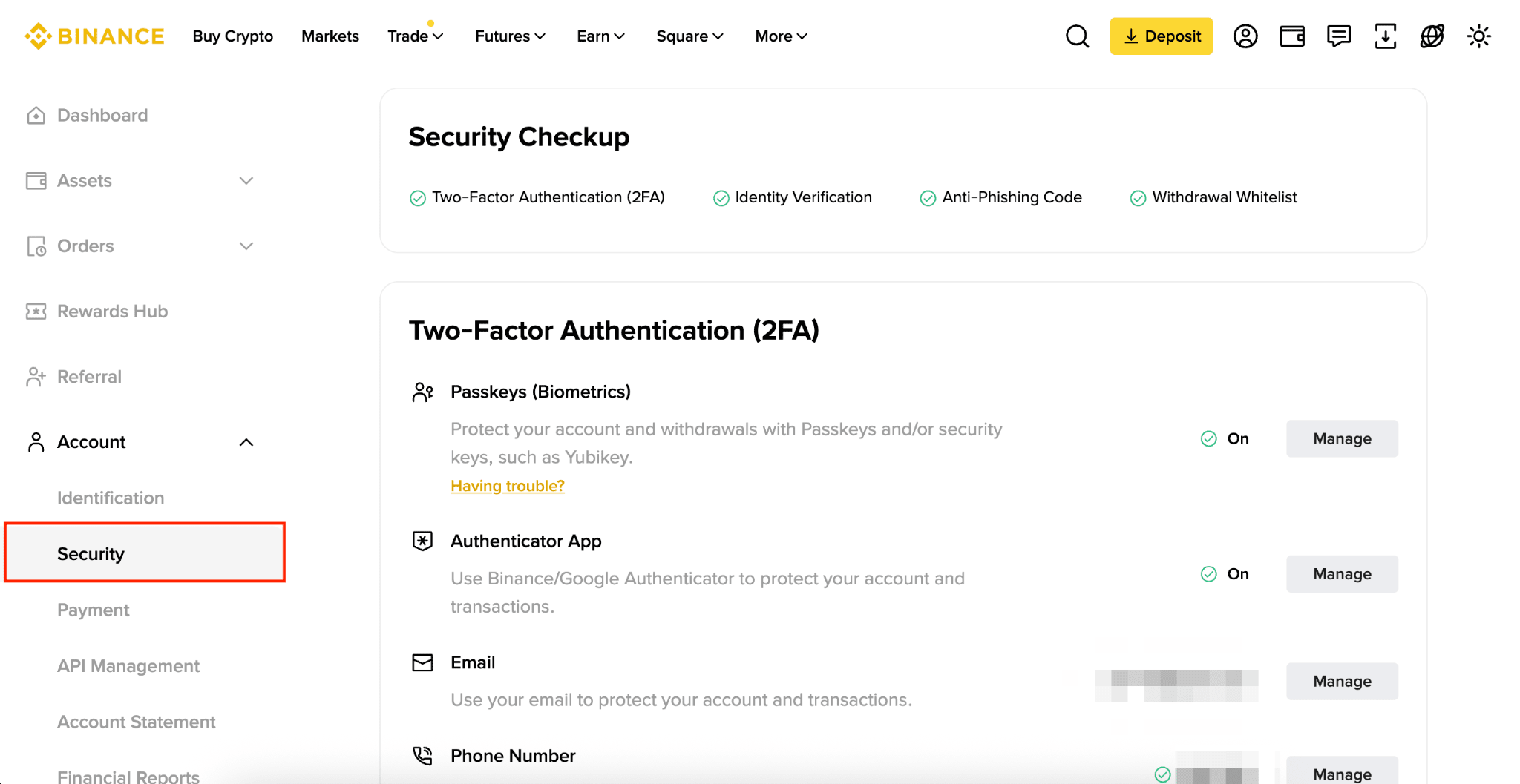Screen dimensions: 1520x784
Task: Manage the Passkeys (Biometrics) setting
Action: point(1342,439)
